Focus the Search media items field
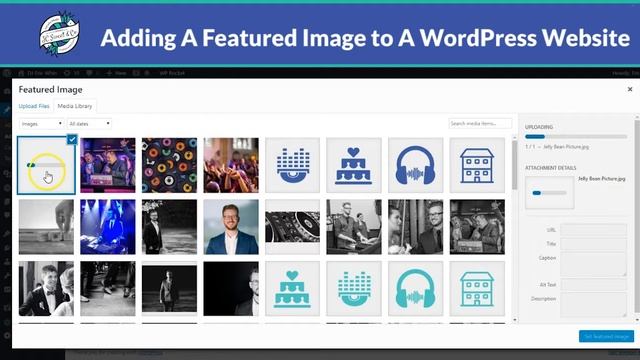640x360 pixels. (x=480, y=123)
